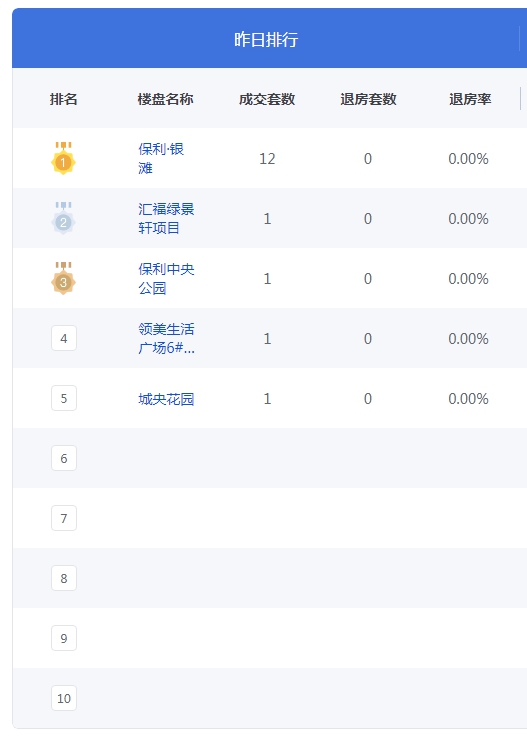Select the rank 6 number badge

pos(64,458)
